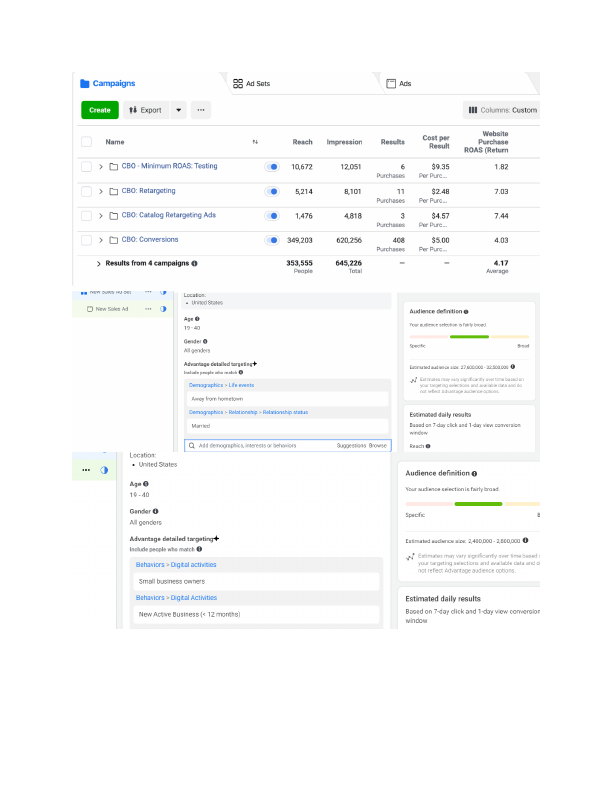Click Cost per Result column header
Screen dimensions: 612x792
(436, 142)
